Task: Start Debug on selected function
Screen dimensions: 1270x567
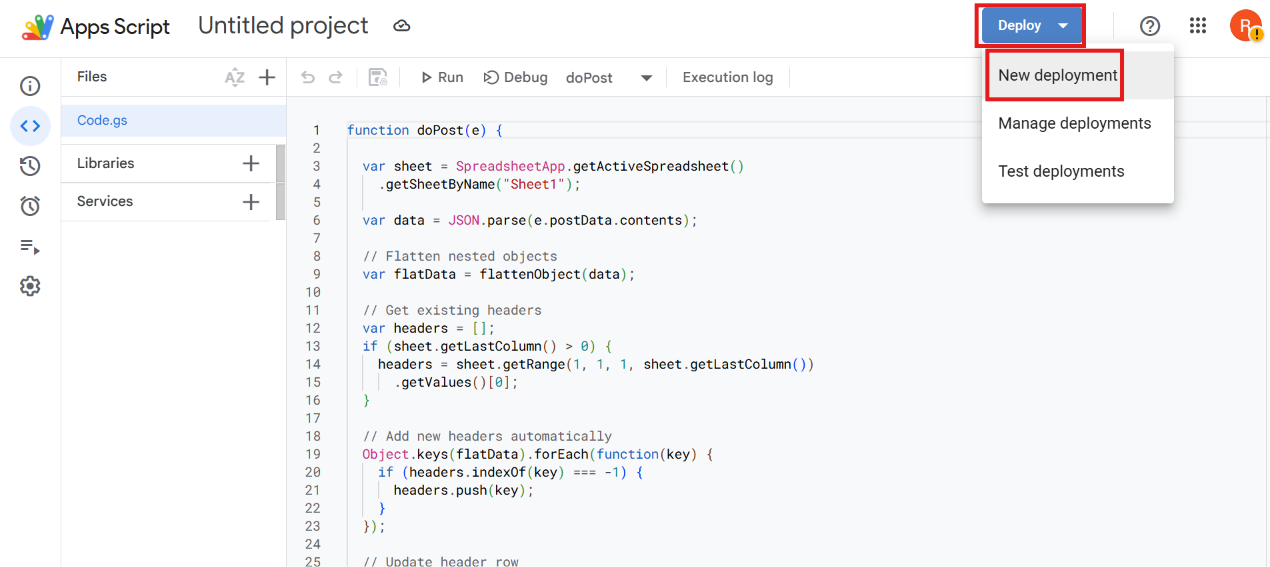Action: pyautogui.click(x=516, y=77)
